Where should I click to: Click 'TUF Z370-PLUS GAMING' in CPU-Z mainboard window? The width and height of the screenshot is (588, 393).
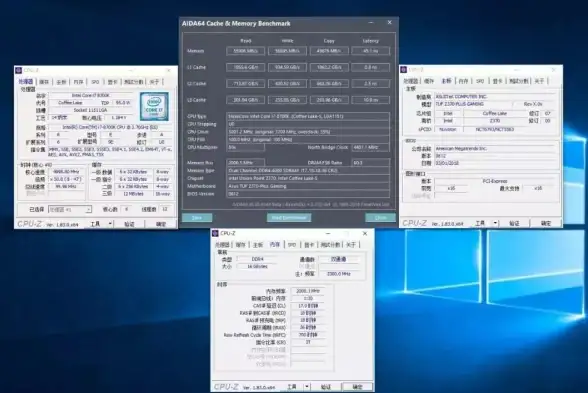point(459,104)
